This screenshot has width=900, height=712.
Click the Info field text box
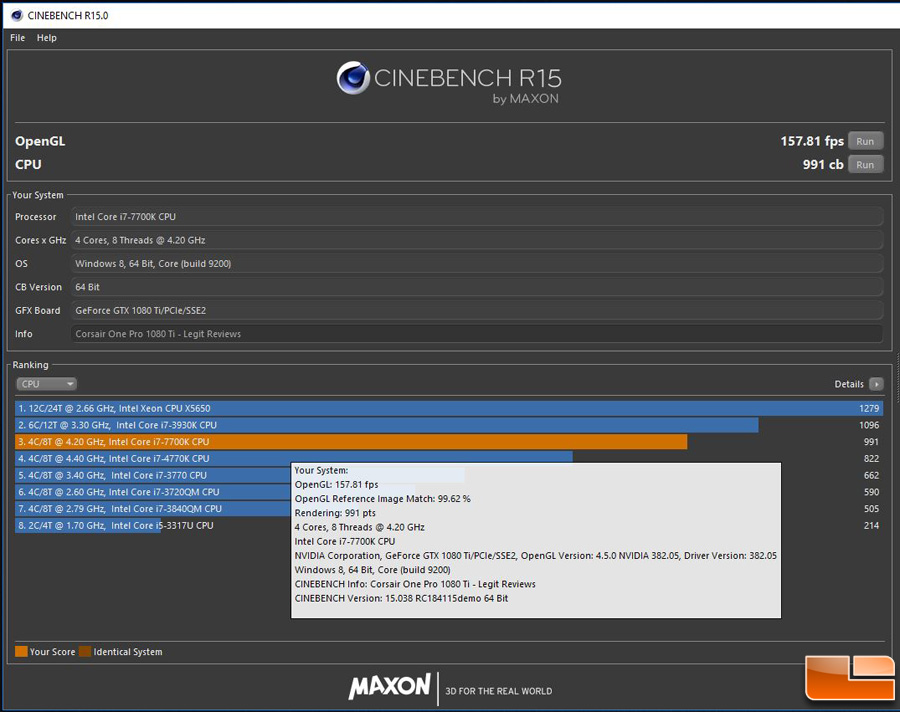(x=476, y=334)
